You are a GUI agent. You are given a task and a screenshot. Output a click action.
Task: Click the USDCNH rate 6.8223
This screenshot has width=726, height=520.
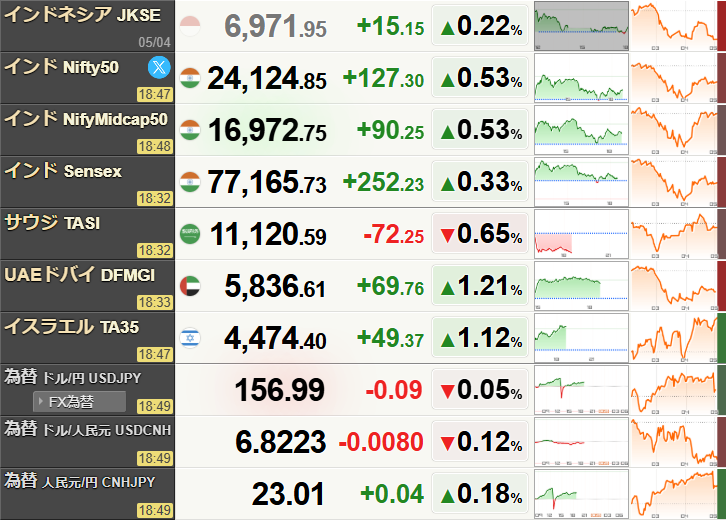click(281, 442)
